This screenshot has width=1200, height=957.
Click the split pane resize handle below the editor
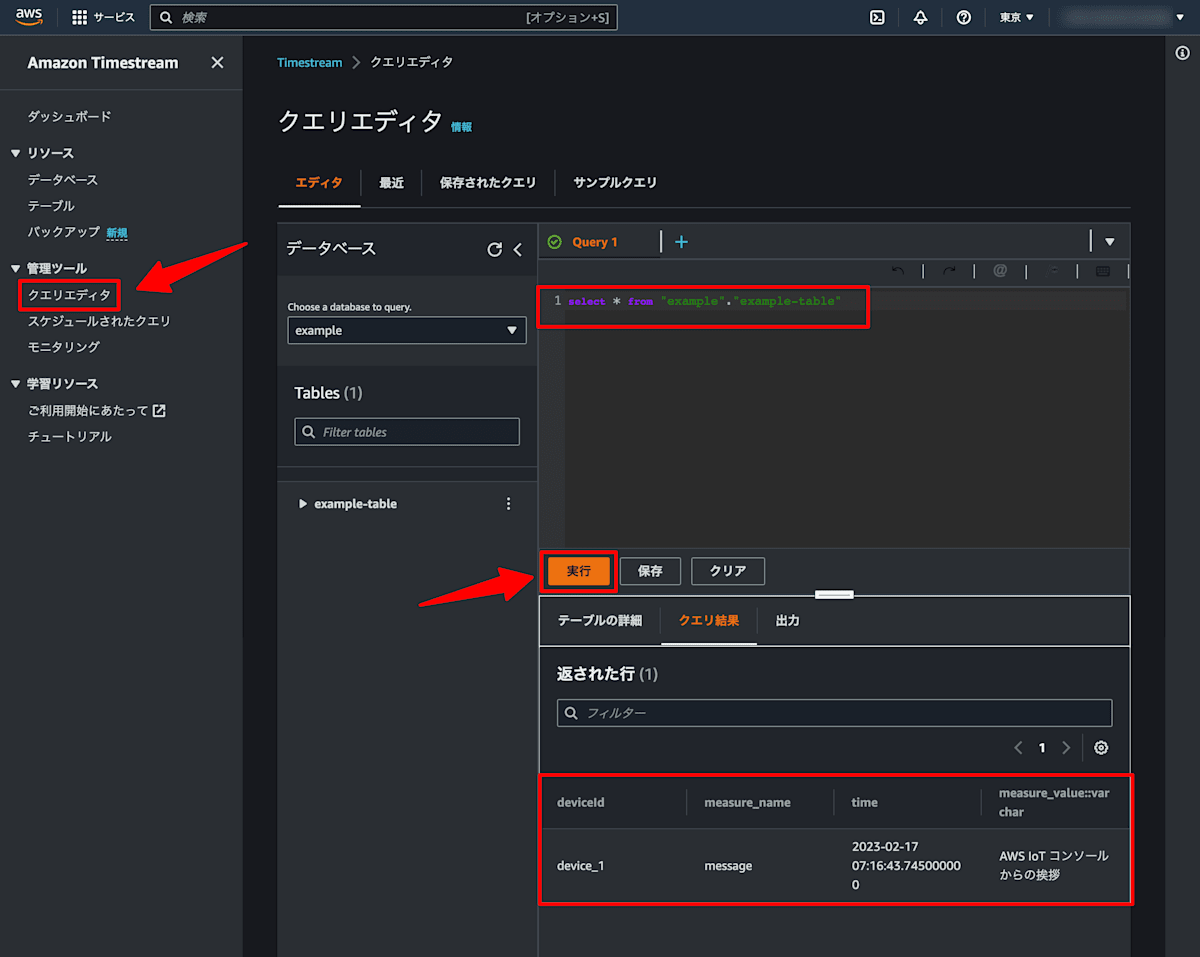(834, 594)
